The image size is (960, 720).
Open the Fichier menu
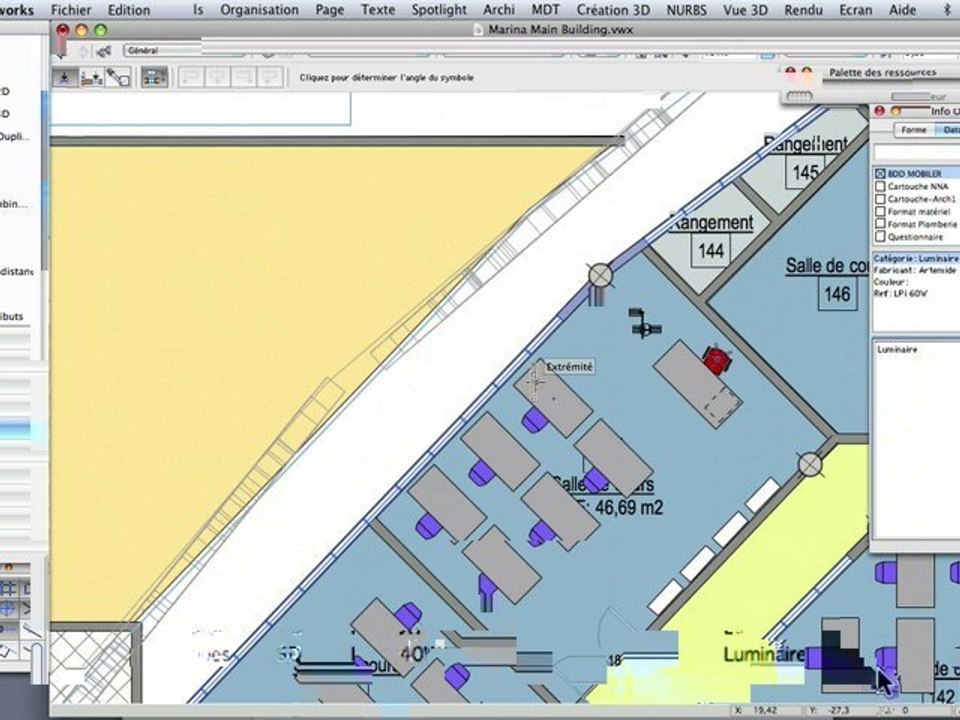[71, 10]
